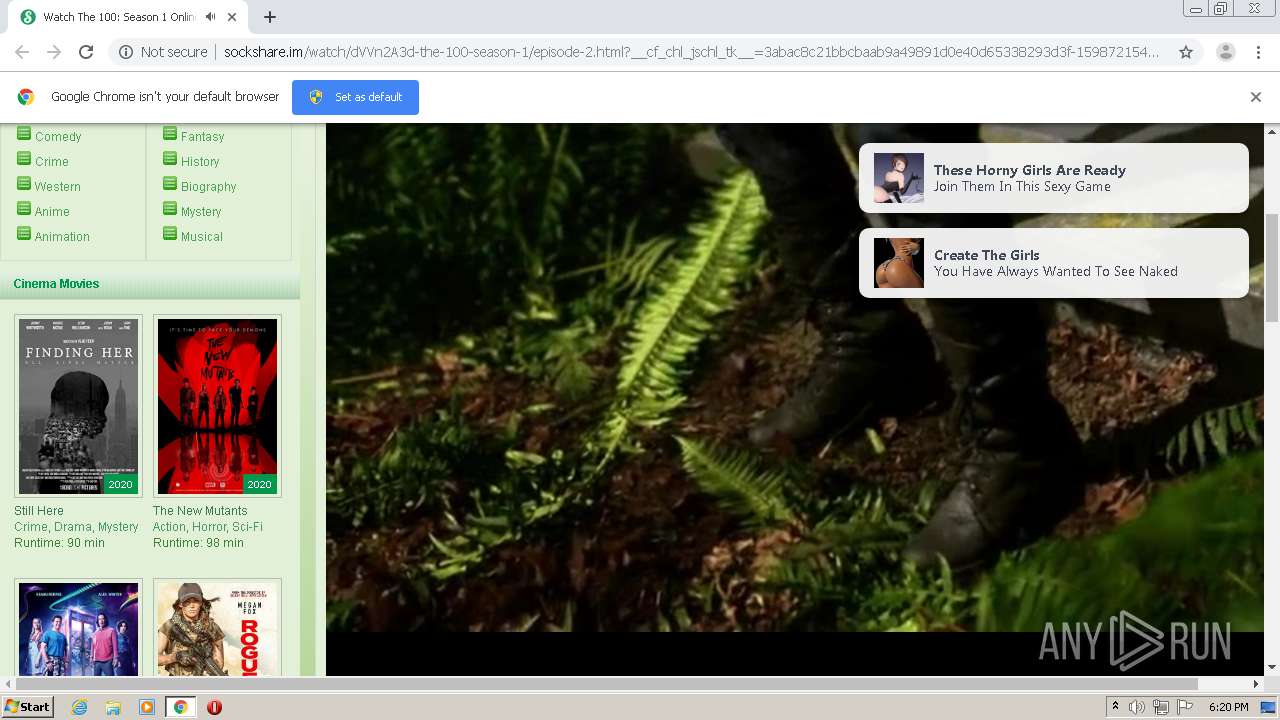
Task: Dismiss the default browser infobar
Action: pos(1256,97)
